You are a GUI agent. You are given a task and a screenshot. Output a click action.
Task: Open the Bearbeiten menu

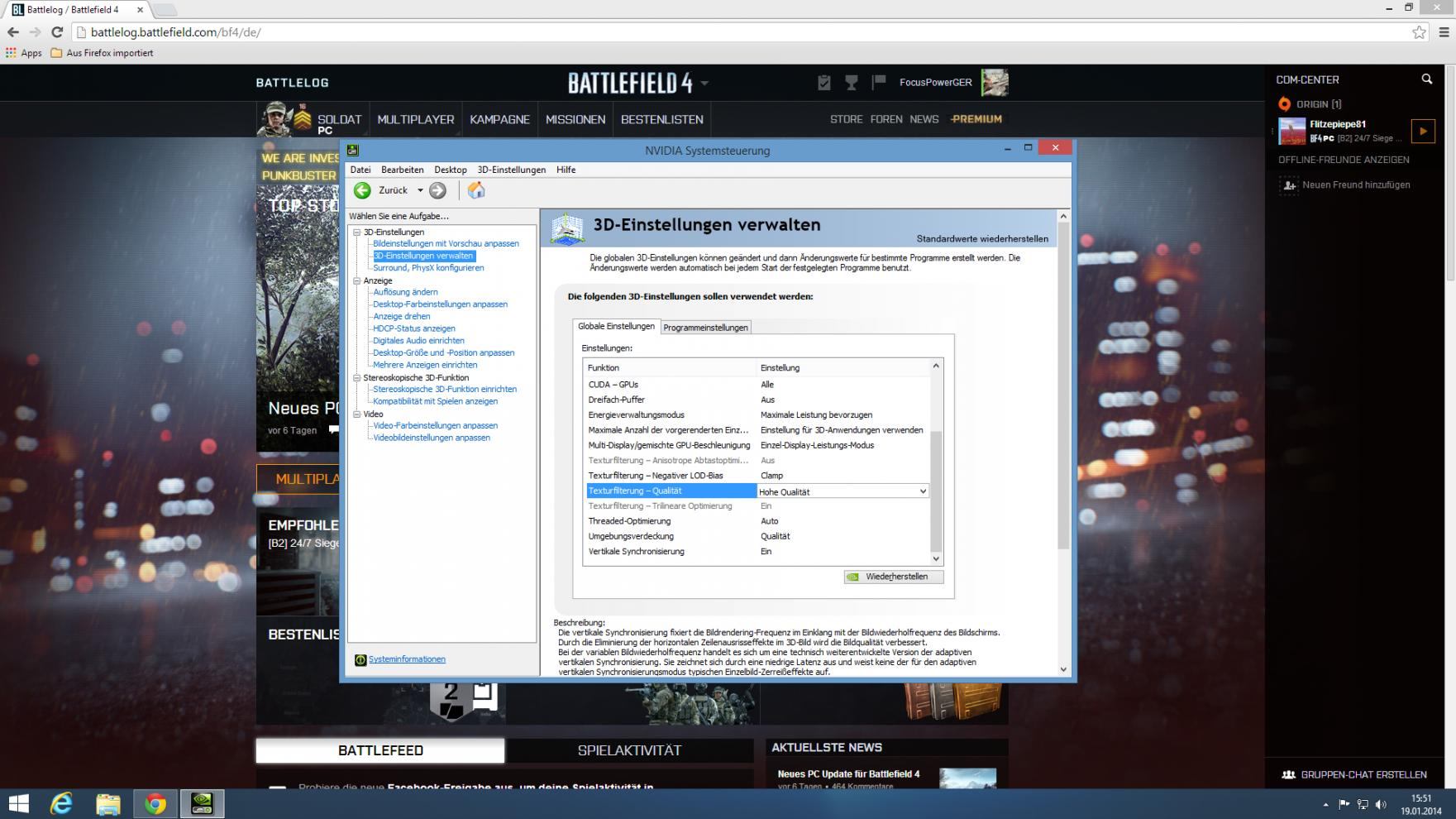pyautogui.click(x=402, y=170)
